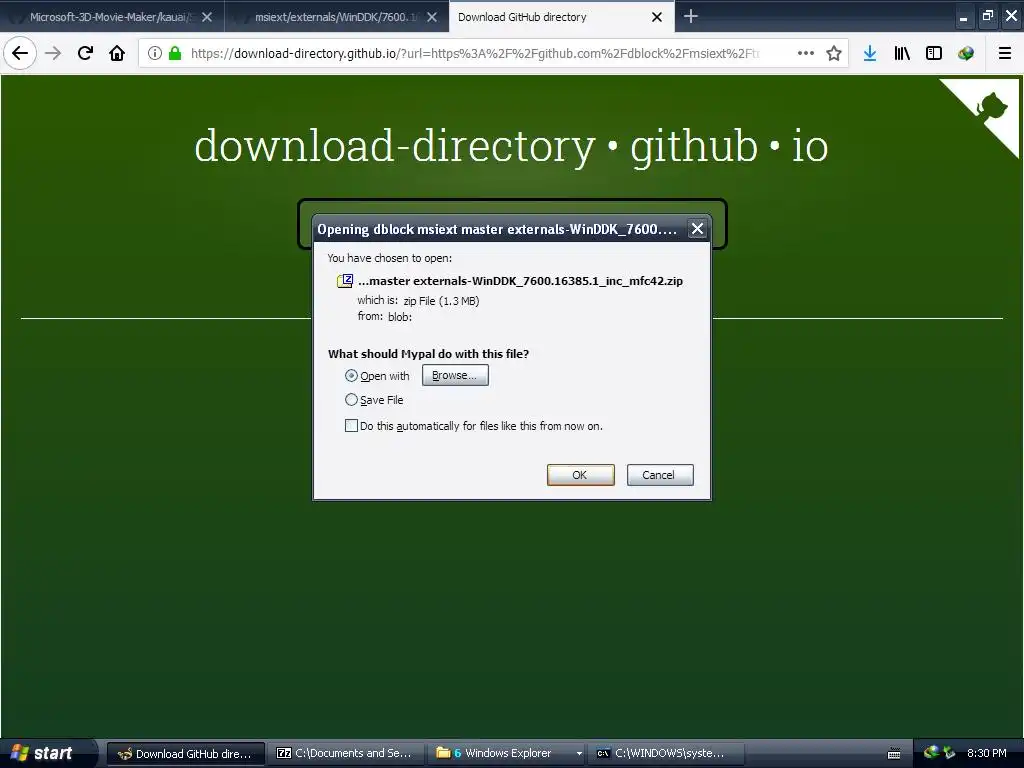Switch to Download GitHub dire taskbar item
This screenshot has width=1024, height=768.
(x=186, y=753)
